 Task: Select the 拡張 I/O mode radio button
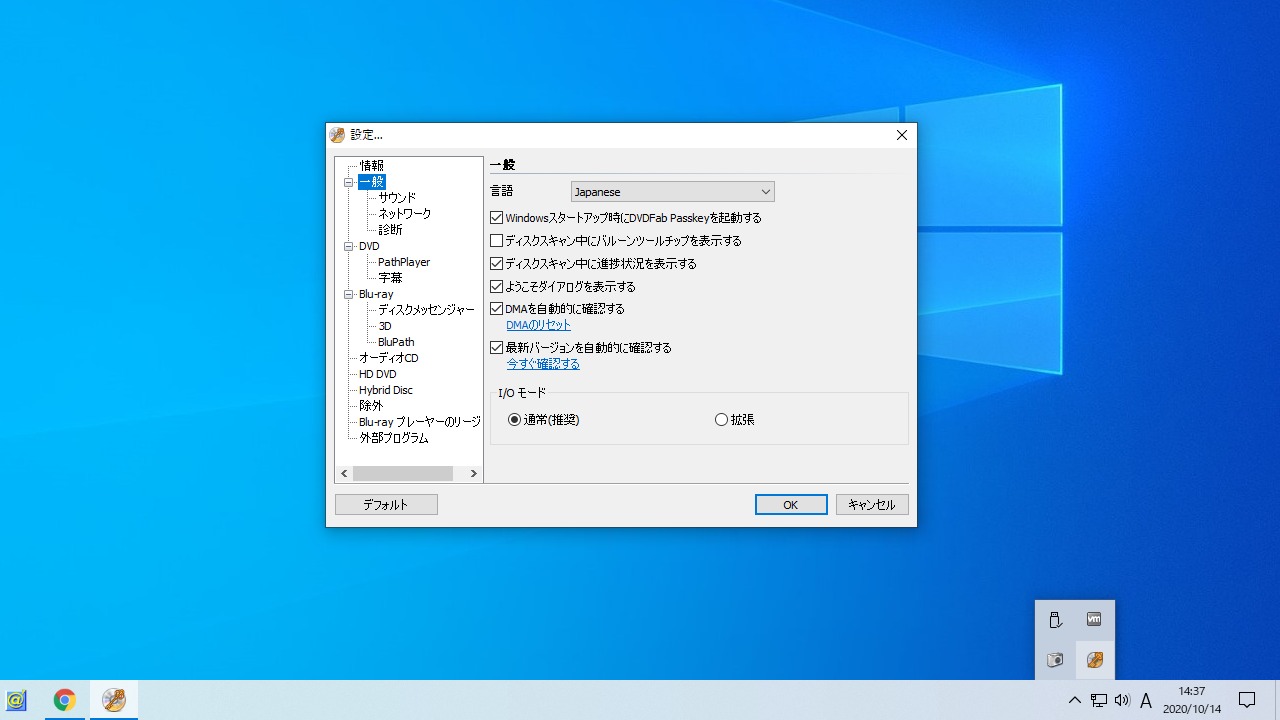(x=721, y=420)
